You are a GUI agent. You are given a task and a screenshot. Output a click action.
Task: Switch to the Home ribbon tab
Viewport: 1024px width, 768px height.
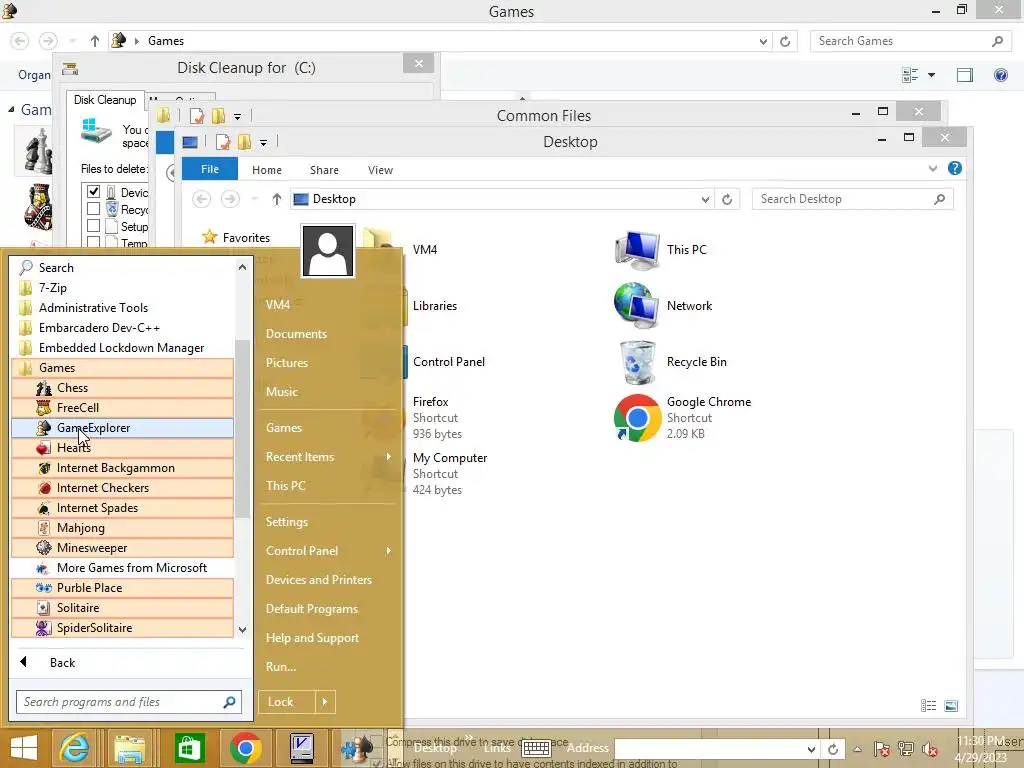[x=266, y=170]
